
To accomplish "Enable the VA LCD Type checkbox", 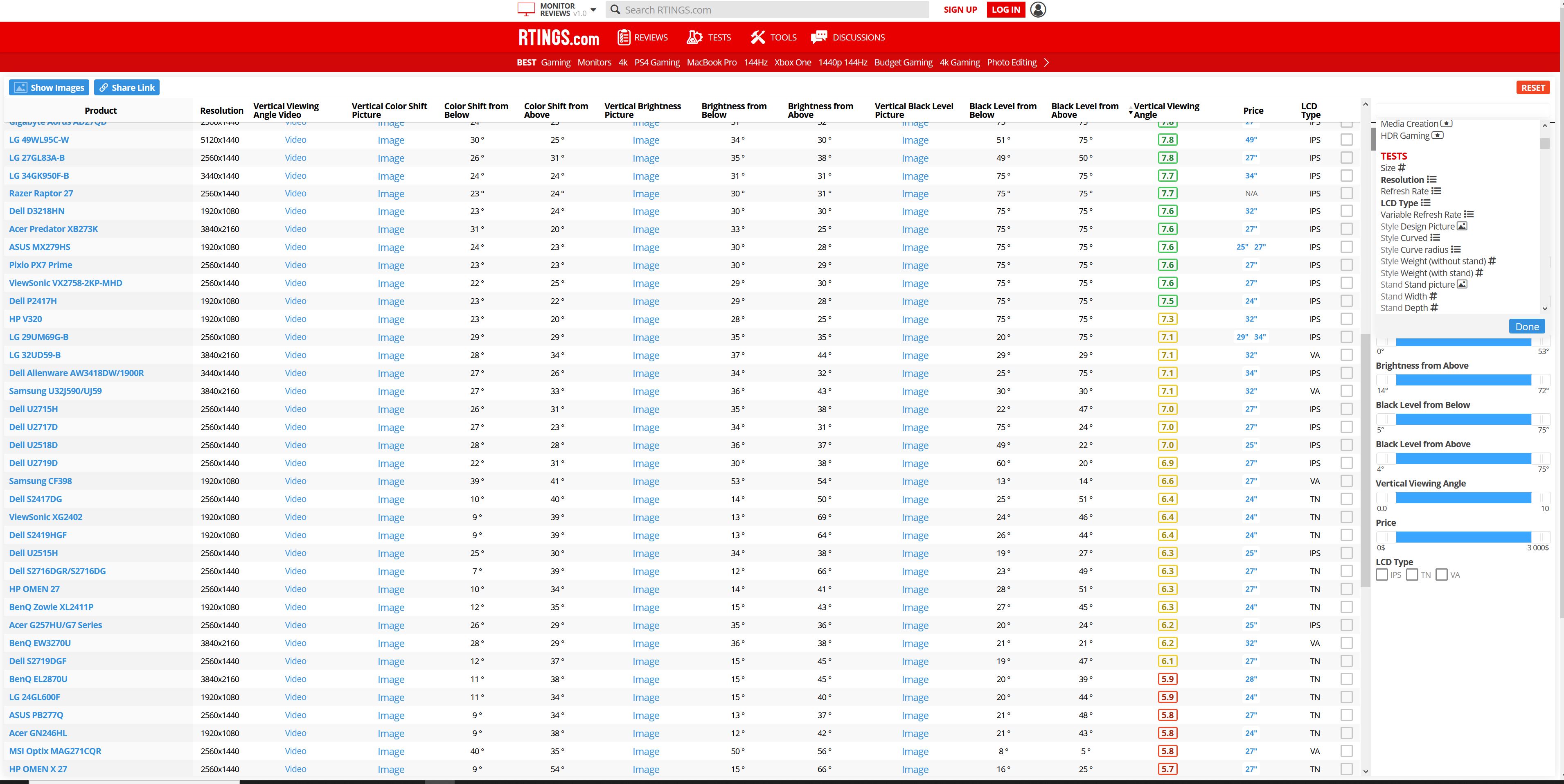I will click(x=1441, y=574).
